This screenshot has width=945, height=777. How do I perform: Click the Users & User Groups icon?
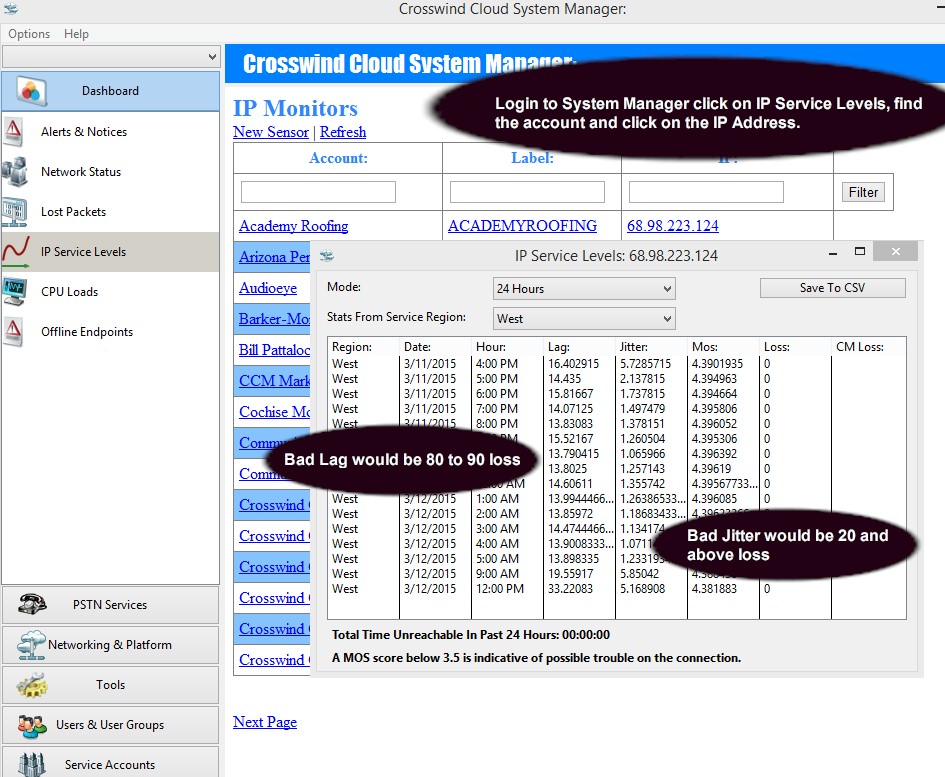(33, 725)
